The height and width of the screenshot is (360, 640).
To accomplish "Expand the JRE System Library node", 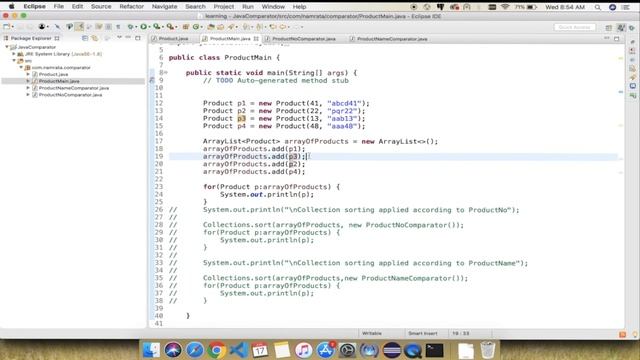I will coord(14,54).
